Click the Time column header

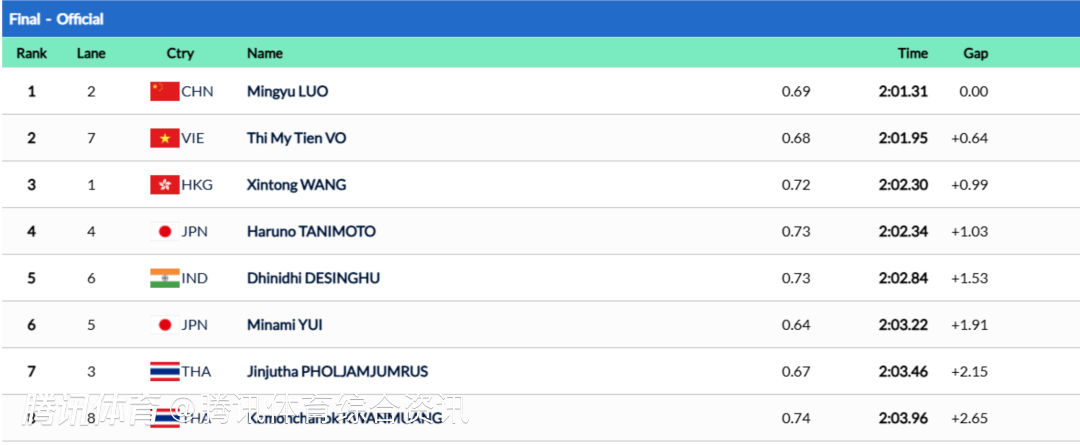(912, 53)
